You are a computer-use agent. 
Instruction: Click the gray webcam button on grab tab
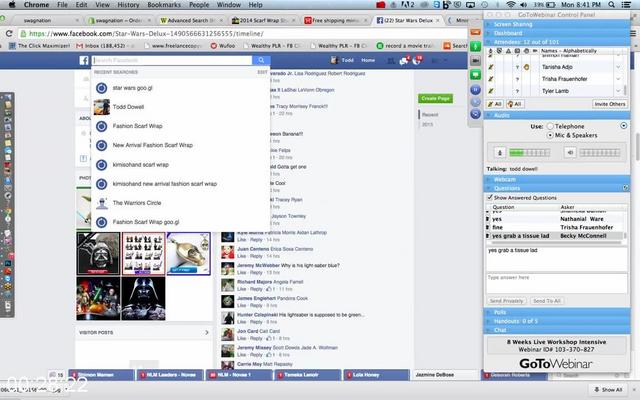pos(476,60)
